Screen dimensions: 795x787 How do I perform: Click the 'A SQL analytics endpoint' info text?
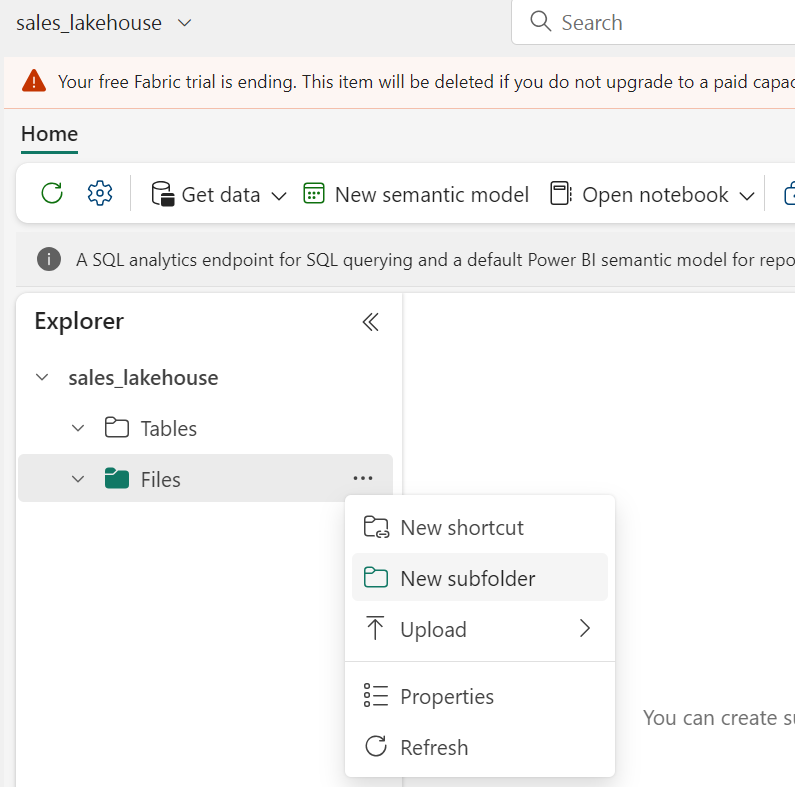point(435,260)
